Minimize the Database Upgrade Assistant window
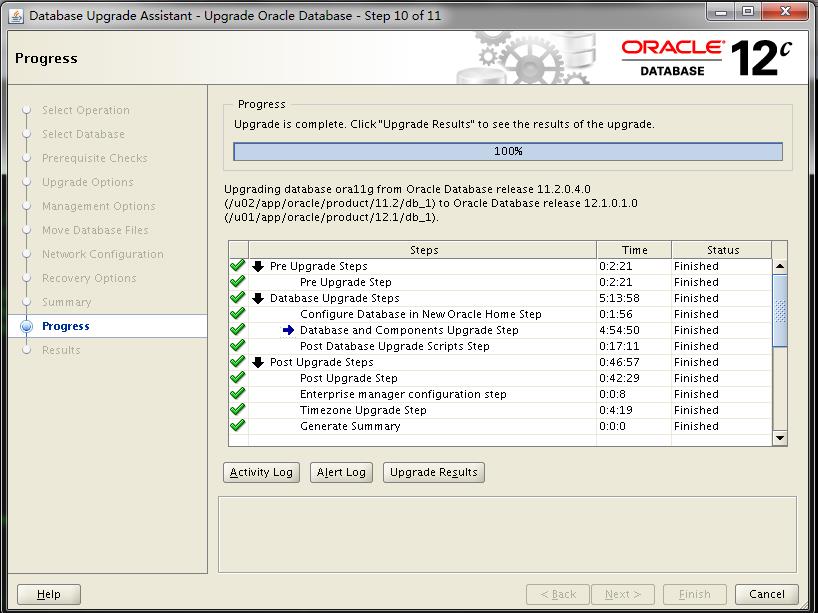Screen dimensions: 818x613 click(721, 12)
